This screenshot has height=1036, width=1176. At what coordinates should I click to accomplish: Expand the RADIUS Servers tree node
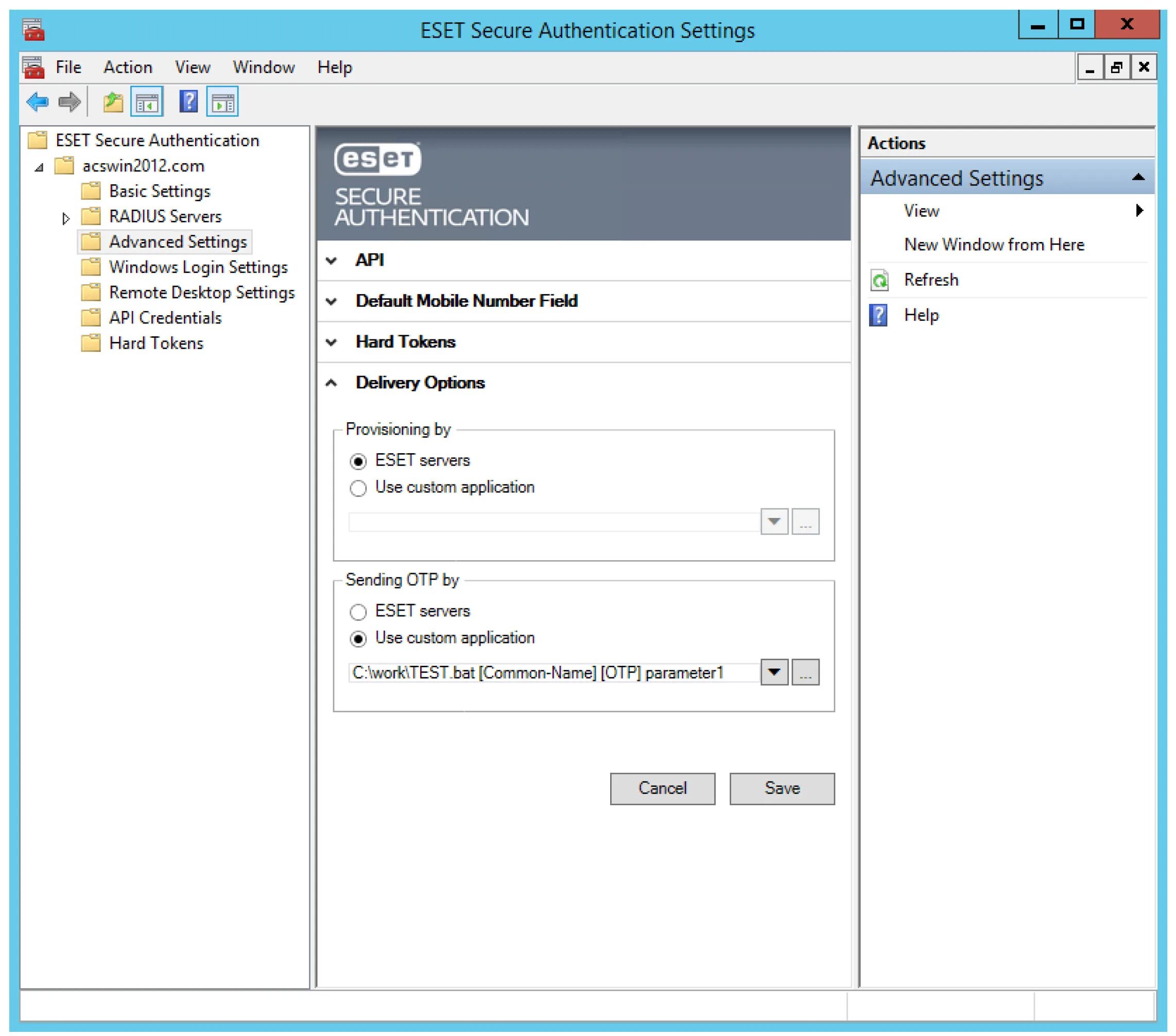click(x=65, y=218)
